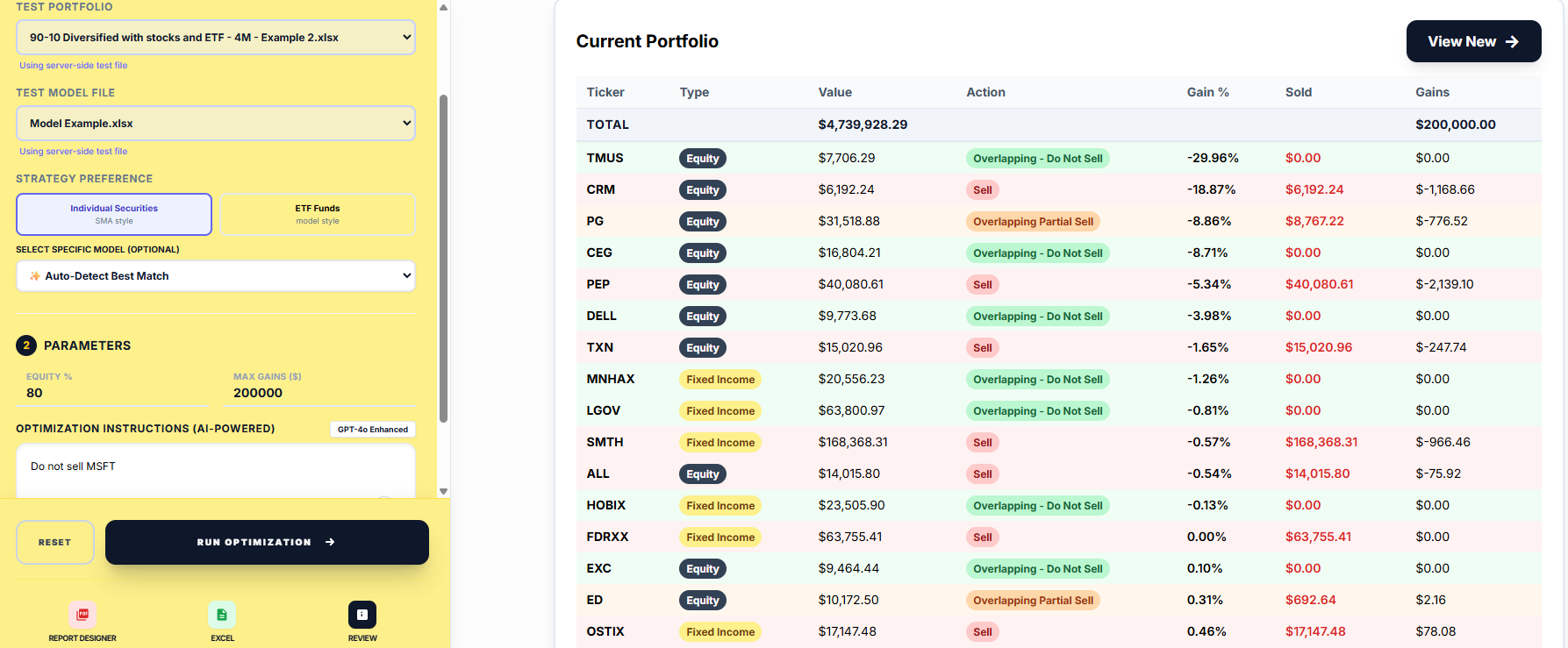
Task: Click the $78.08 gains for OSTIX
Action: (x=1436, y=631)
